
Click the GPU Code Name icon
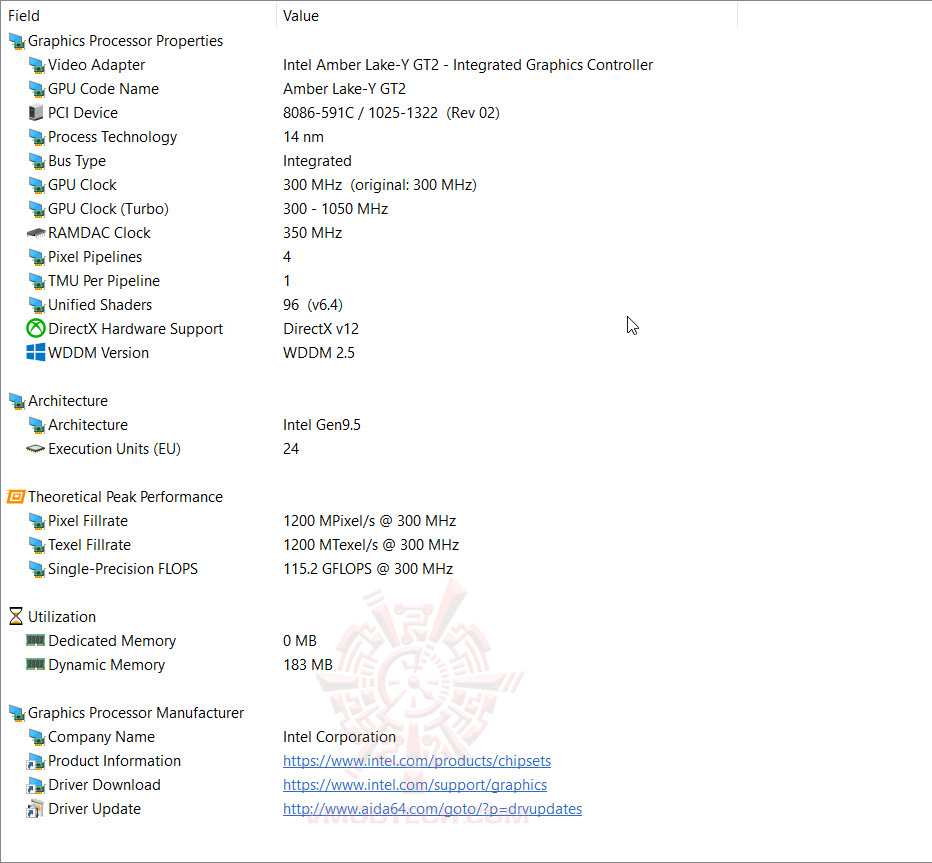coord(36,89)
